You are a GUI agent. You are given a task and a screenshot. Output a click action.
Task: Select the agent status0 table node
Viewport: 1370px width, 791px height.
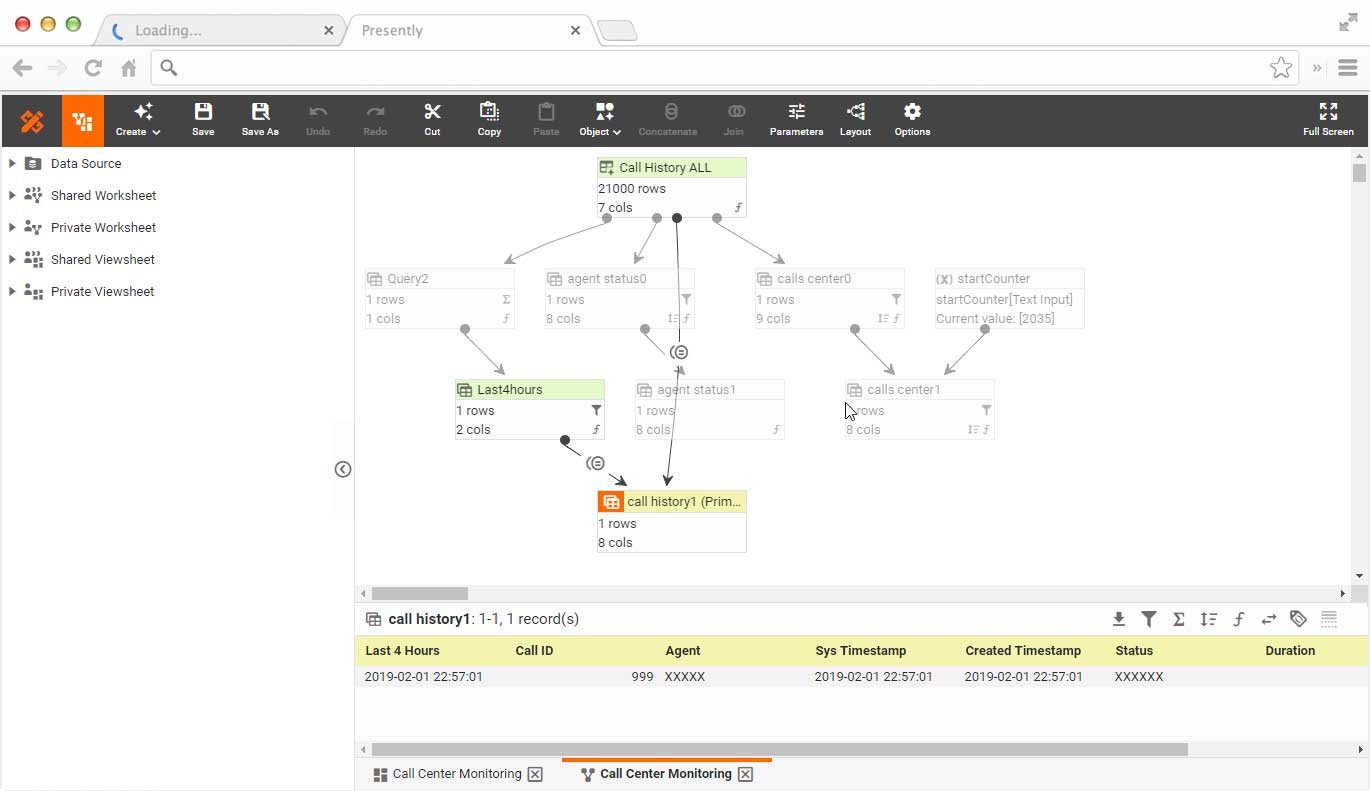tap(620, 298)
